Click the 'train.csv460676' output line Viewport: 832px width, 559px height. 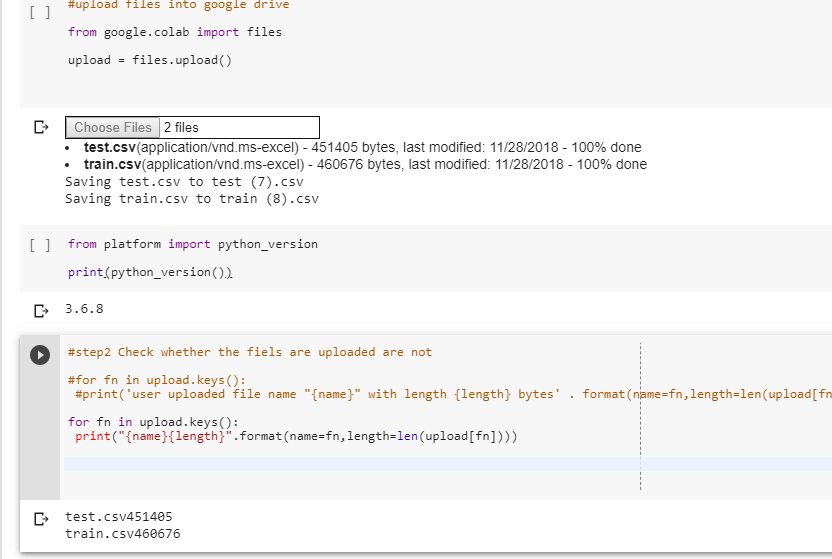(x=123, y=534)
